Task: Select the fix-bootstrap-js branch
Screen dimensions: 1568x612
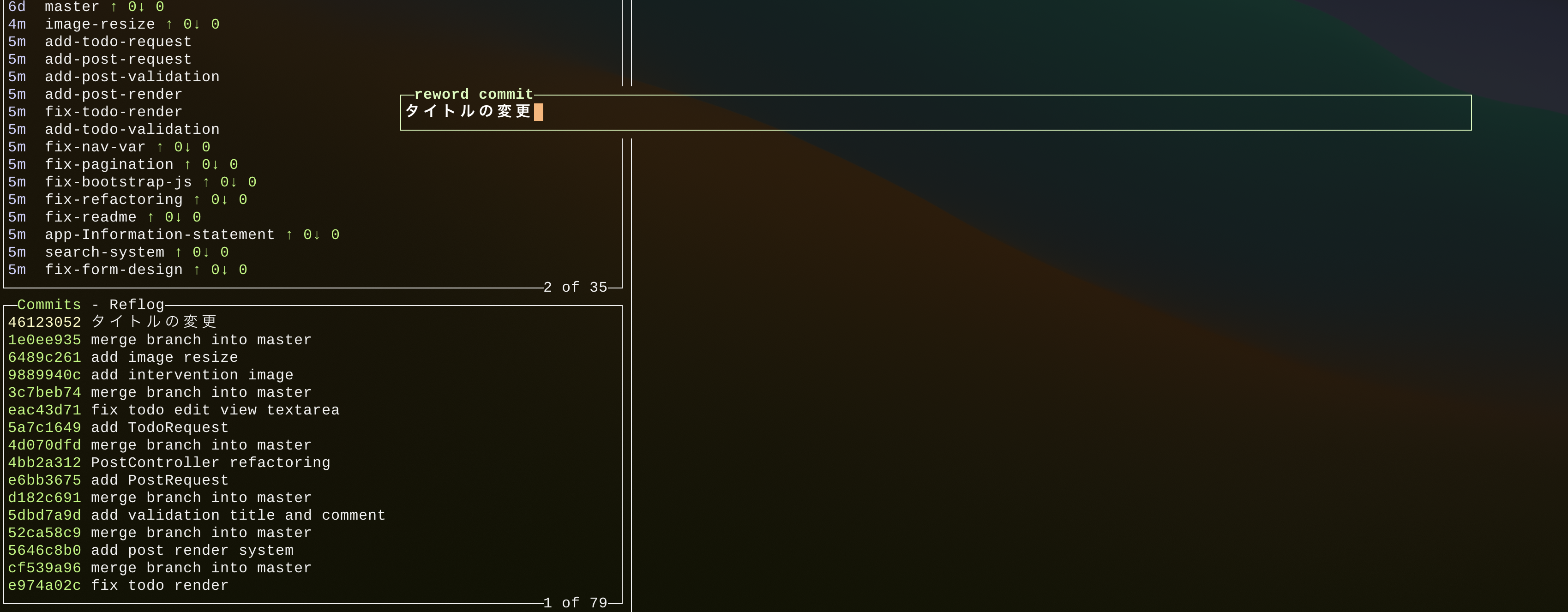Action: click(118, 182)
